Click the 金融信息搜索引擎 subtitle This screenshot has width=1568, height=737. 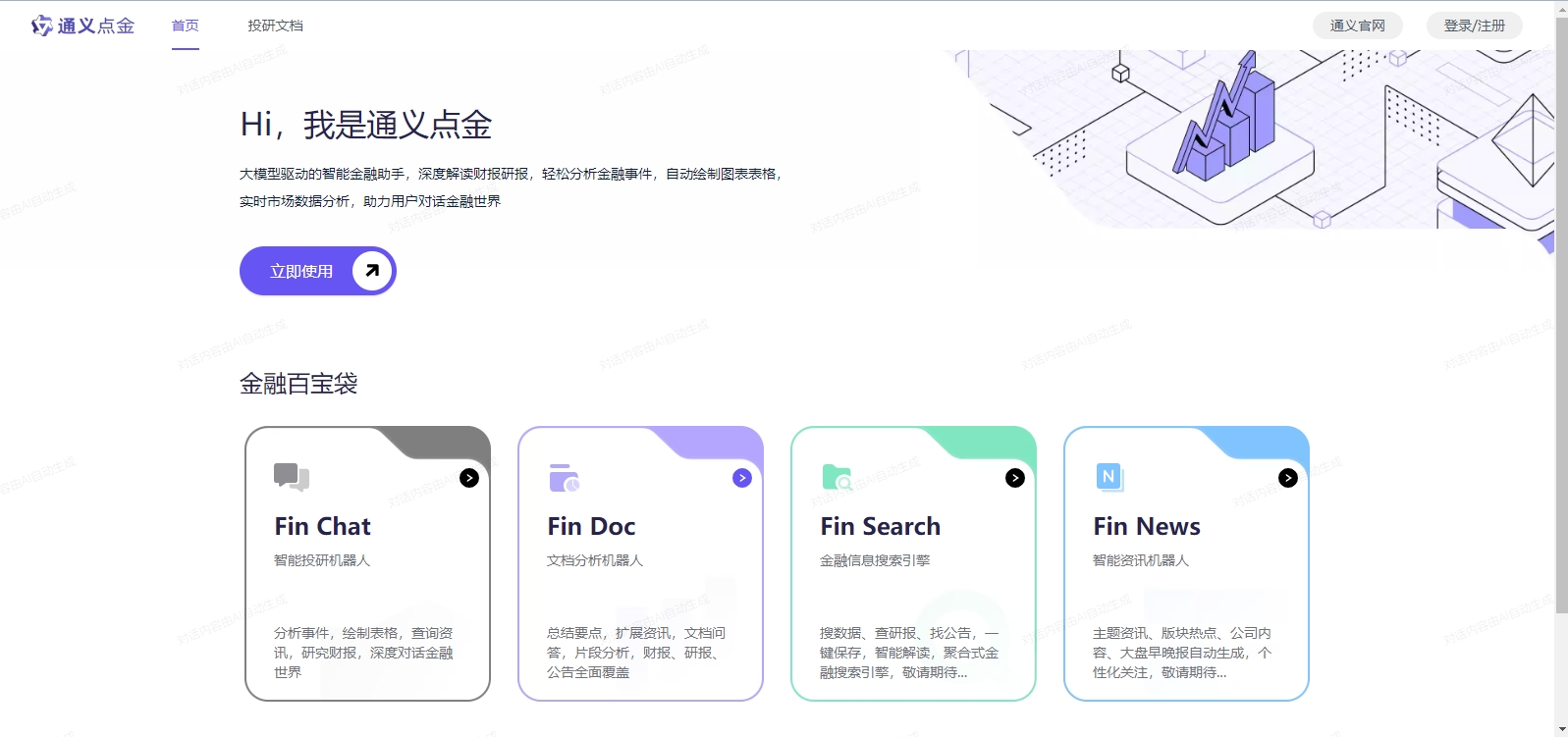coord(875,560)
